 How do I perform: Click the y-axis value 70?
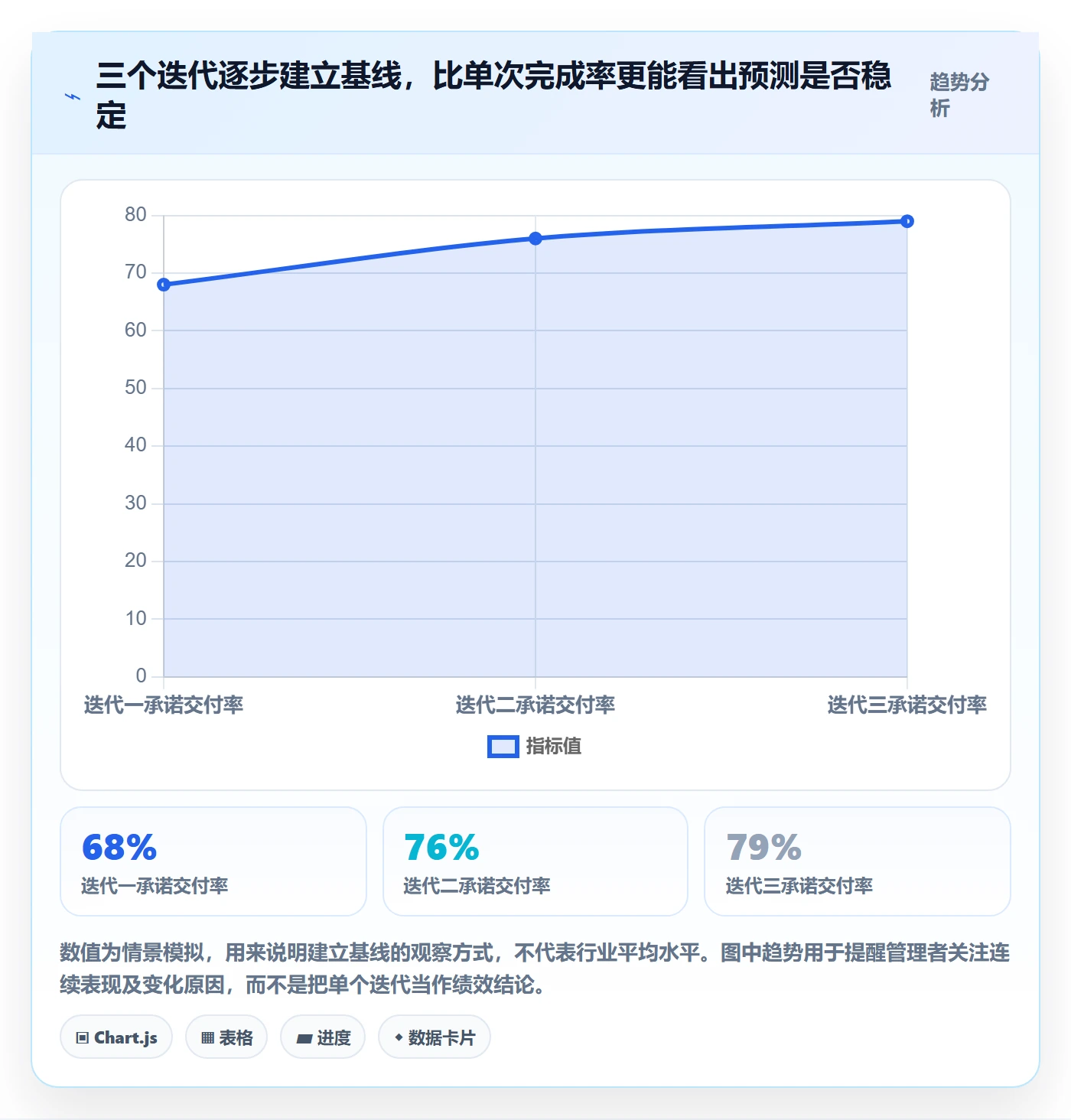pyautogui.click(x=135, y=272)
